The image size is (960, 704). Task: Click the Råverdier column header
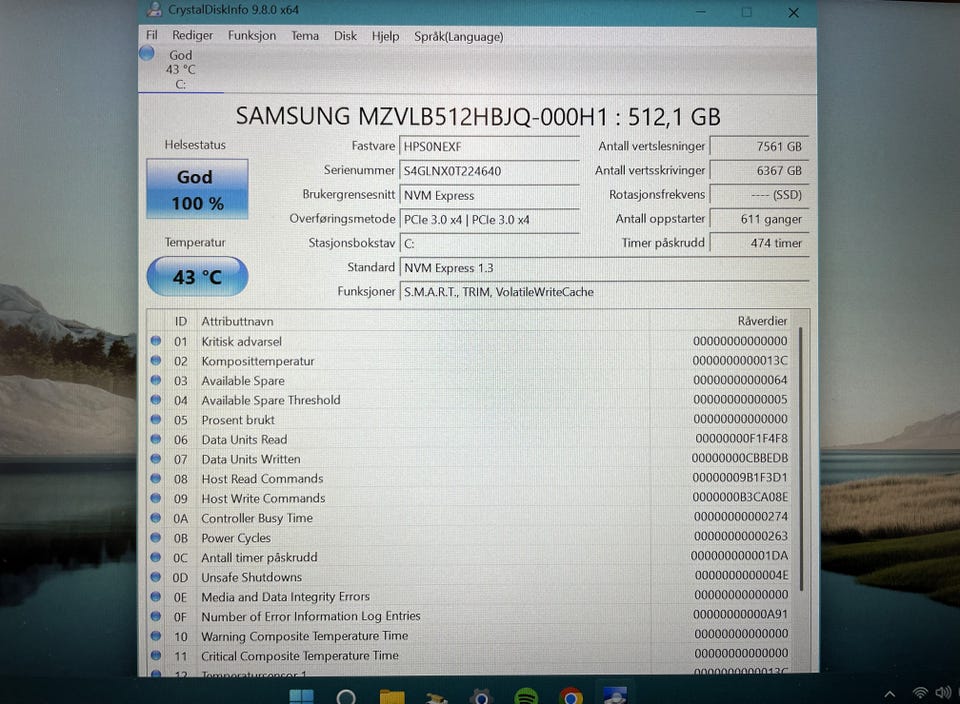pos(762,321)
